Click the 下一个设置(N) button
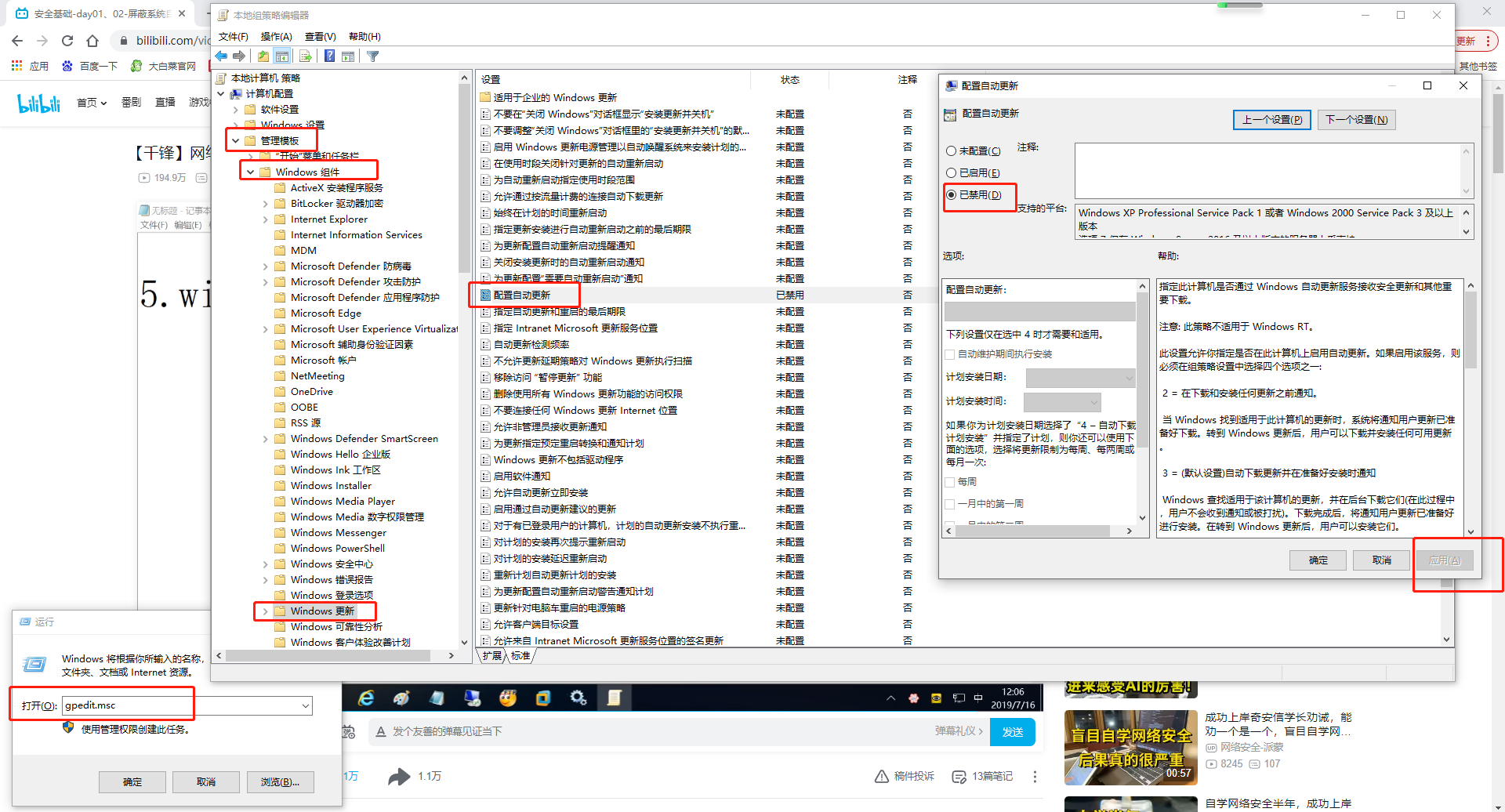Screen dimensions: 1505x812 [x=1357, y=120]
